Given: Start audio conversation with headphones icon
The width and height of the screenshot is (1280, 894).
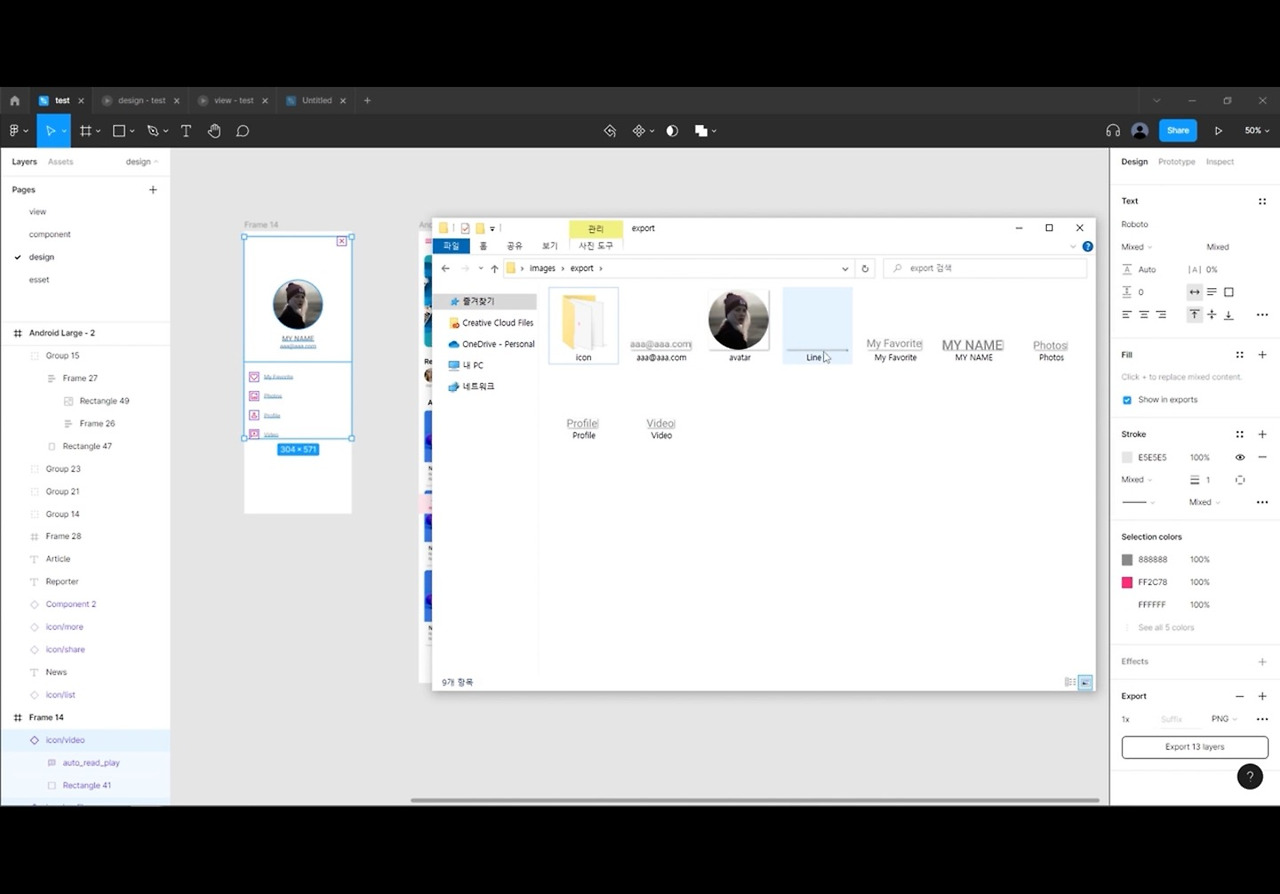Looking at the screenshot, I should coord(1113,131).
